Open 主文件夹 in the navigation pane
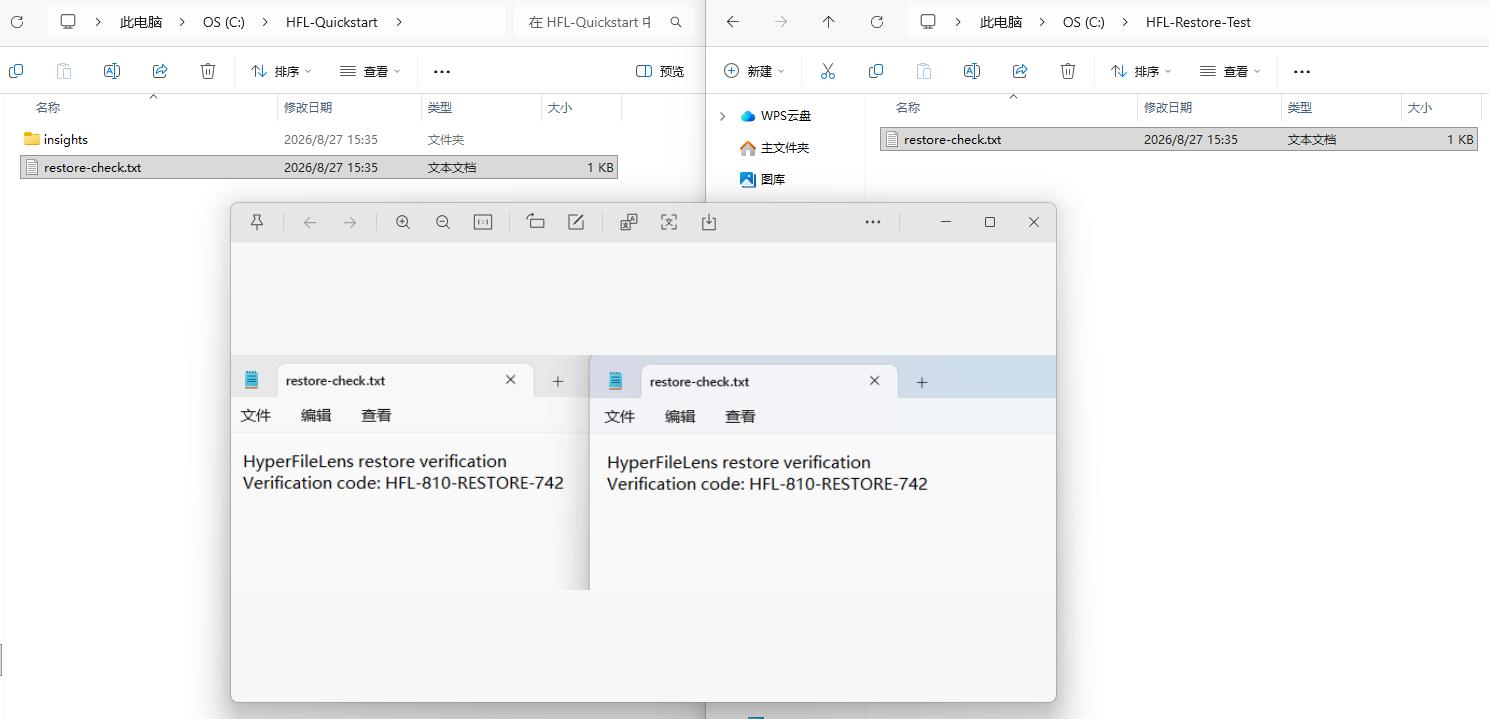Image resolution: width=1489 pixels, height=719 pixels. click(x=774, y=148)
